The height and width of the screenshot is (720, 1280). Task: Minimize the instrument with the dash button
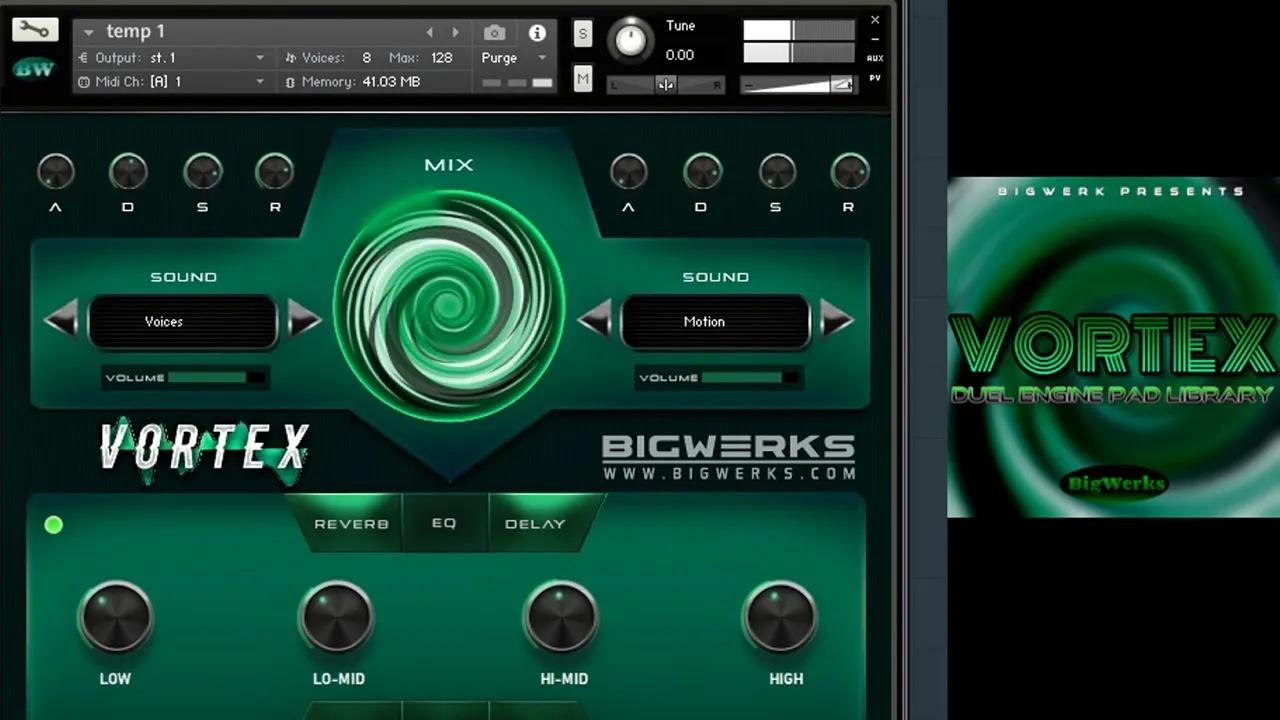point(875,39)
